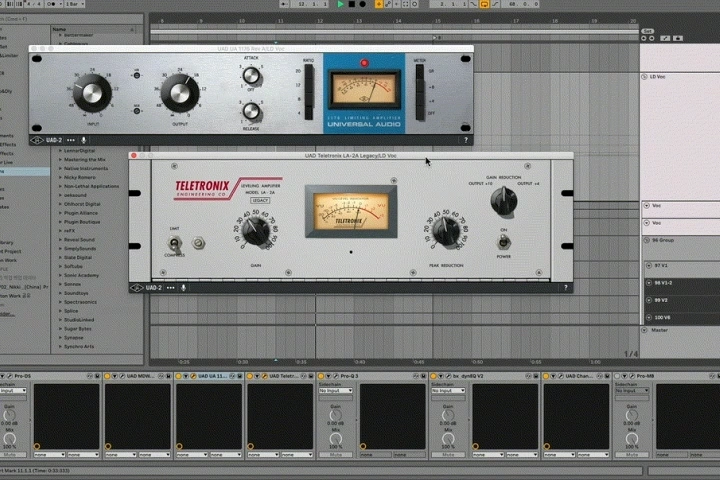Click the 1176 Attack knob
This screenshot has width=720, height=480.
click(x=251, y=75)
